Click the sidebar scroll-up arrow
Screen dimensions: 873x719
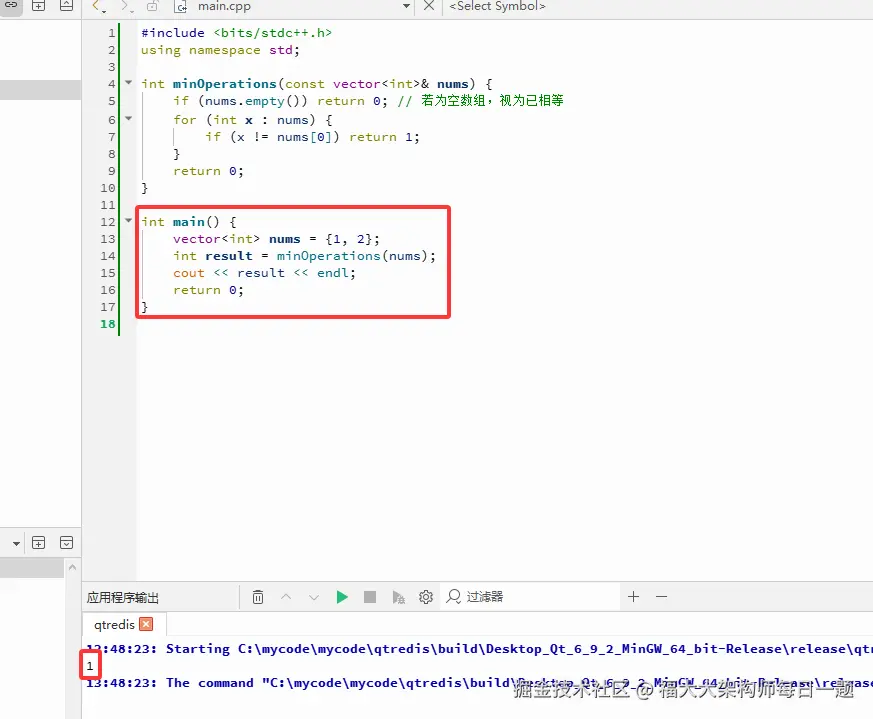point(72,567)
